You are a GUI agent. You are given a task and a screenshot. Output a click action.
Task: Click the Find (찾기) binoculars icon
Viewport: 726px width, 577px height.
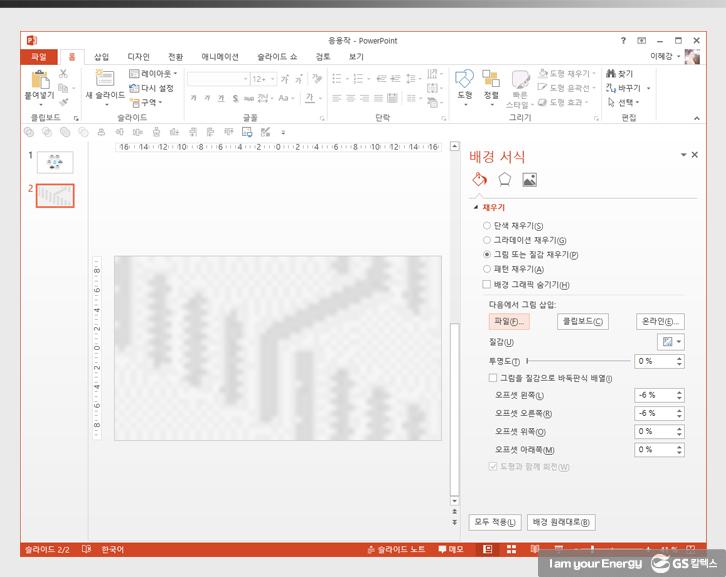pos(611,74)
